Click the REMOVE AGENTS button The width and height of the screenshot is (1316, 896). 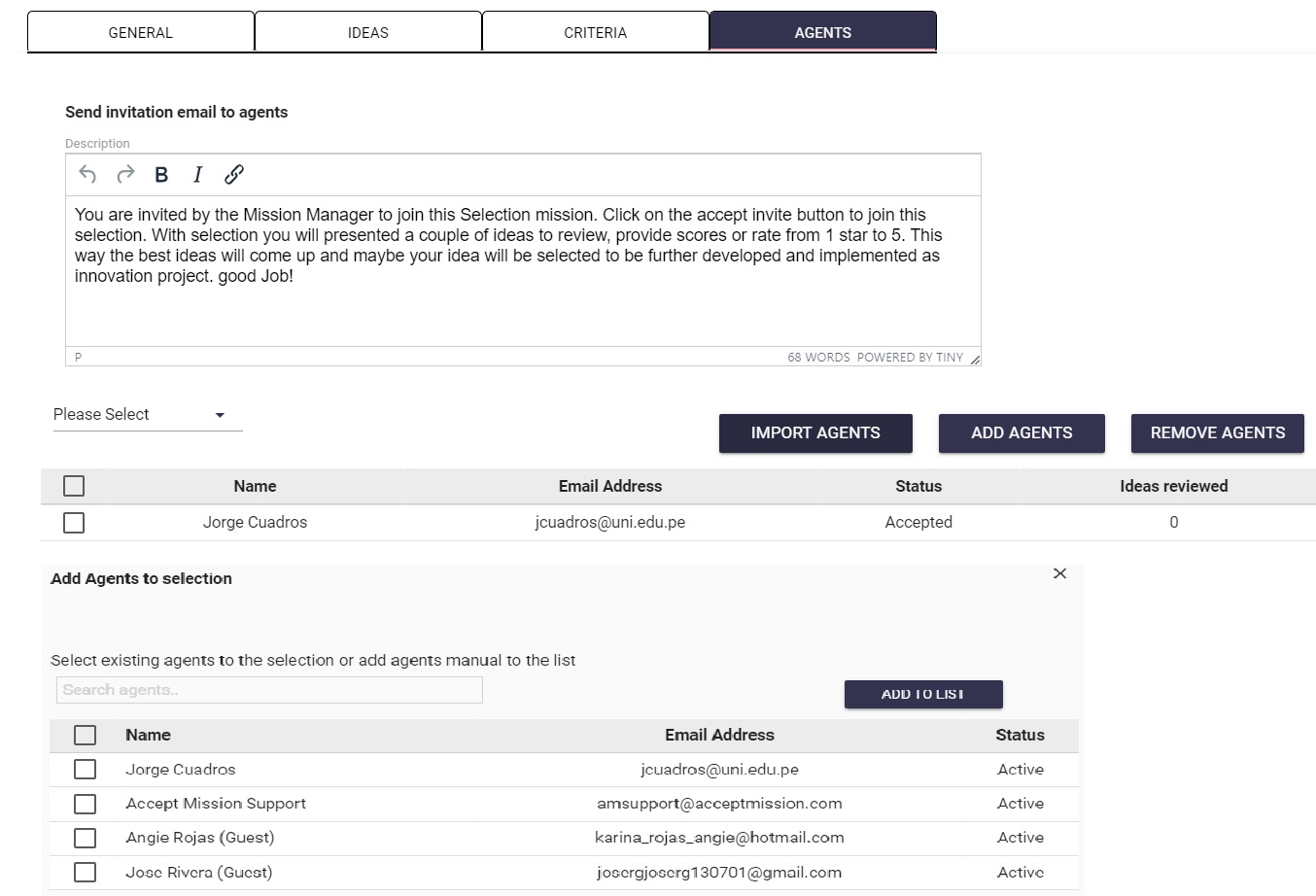[1217, 433]
